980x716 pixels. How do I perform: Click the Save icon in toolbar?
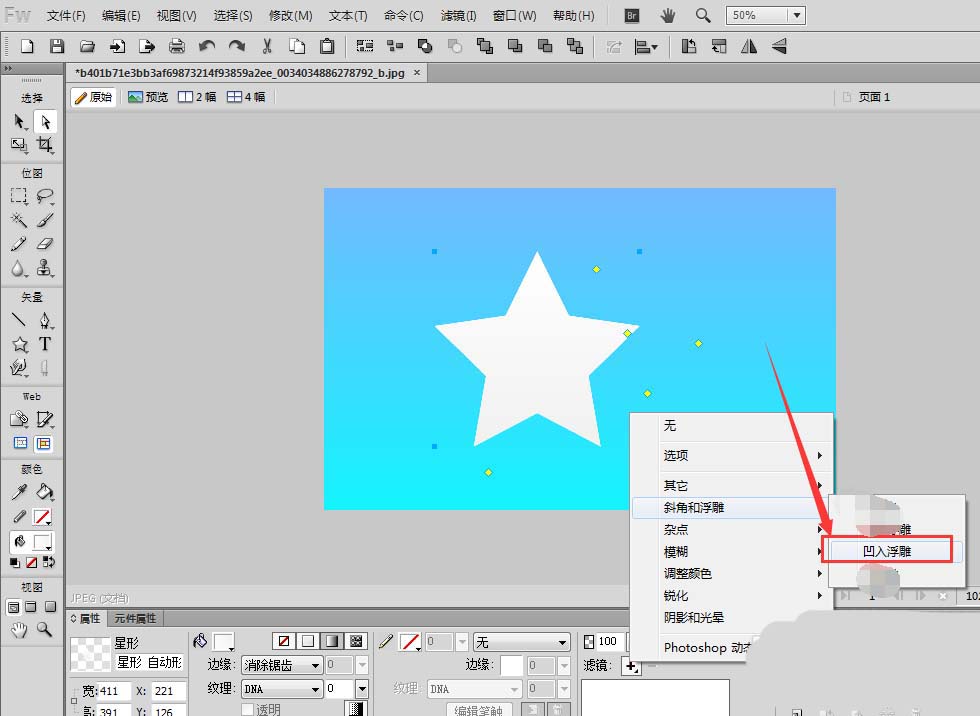[57, 46]
